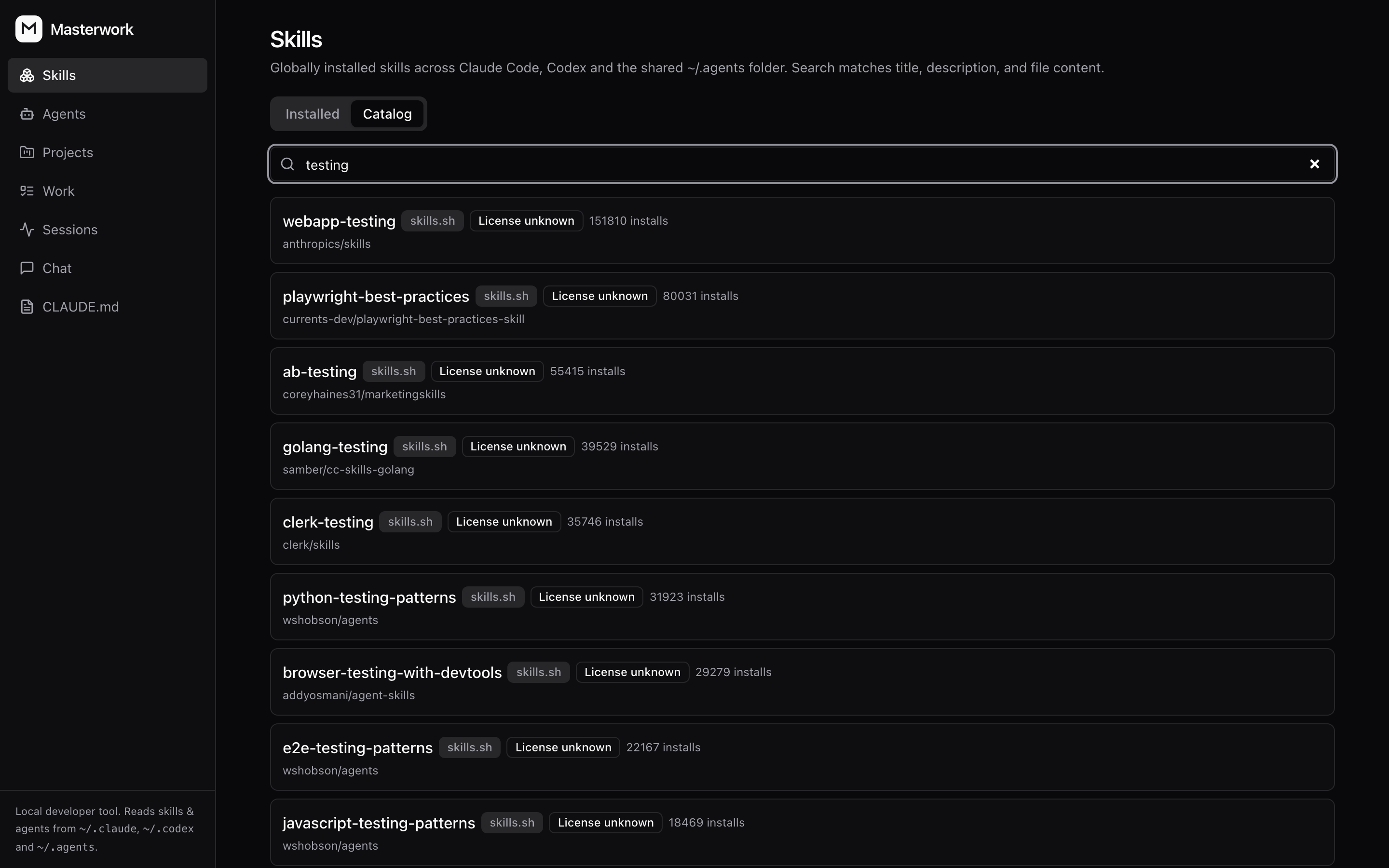1389x868 pixels.
Task: Open the browser-testing-with-devtools skill entry
Action: point(803,682)
